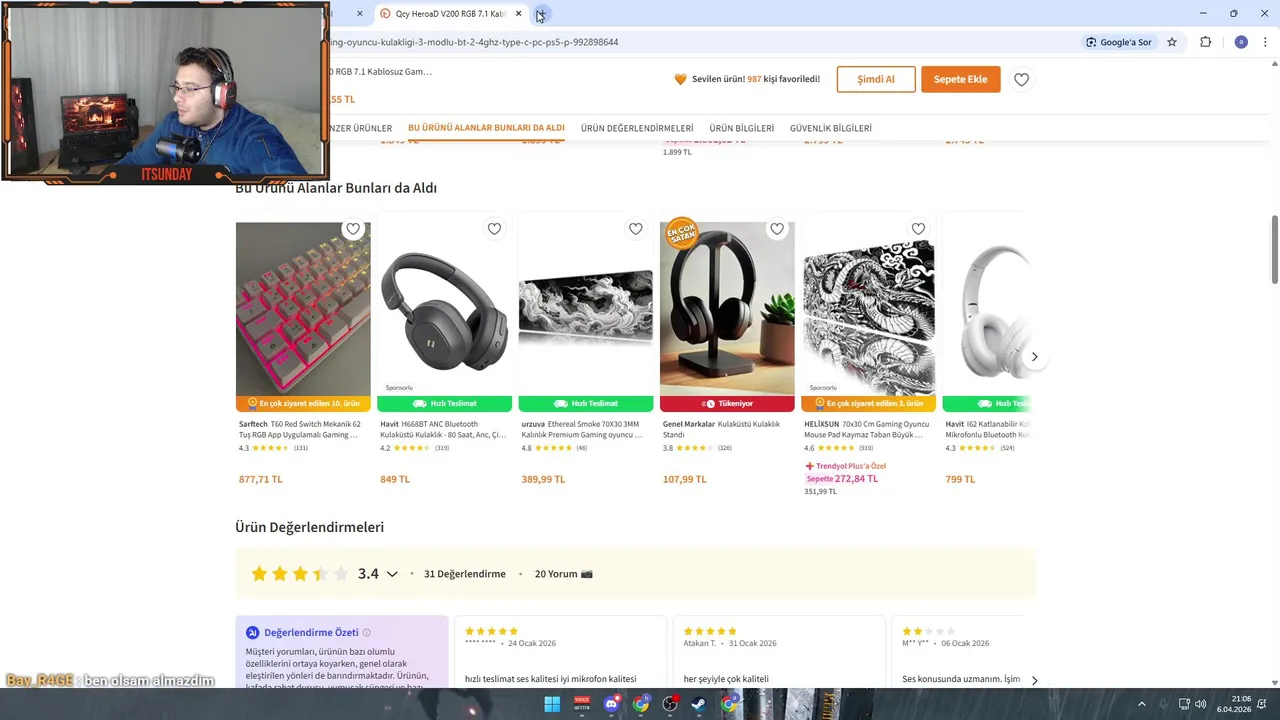
Task: Open the Sarftech T60 keyboard product image
Action: coord(303,309)
